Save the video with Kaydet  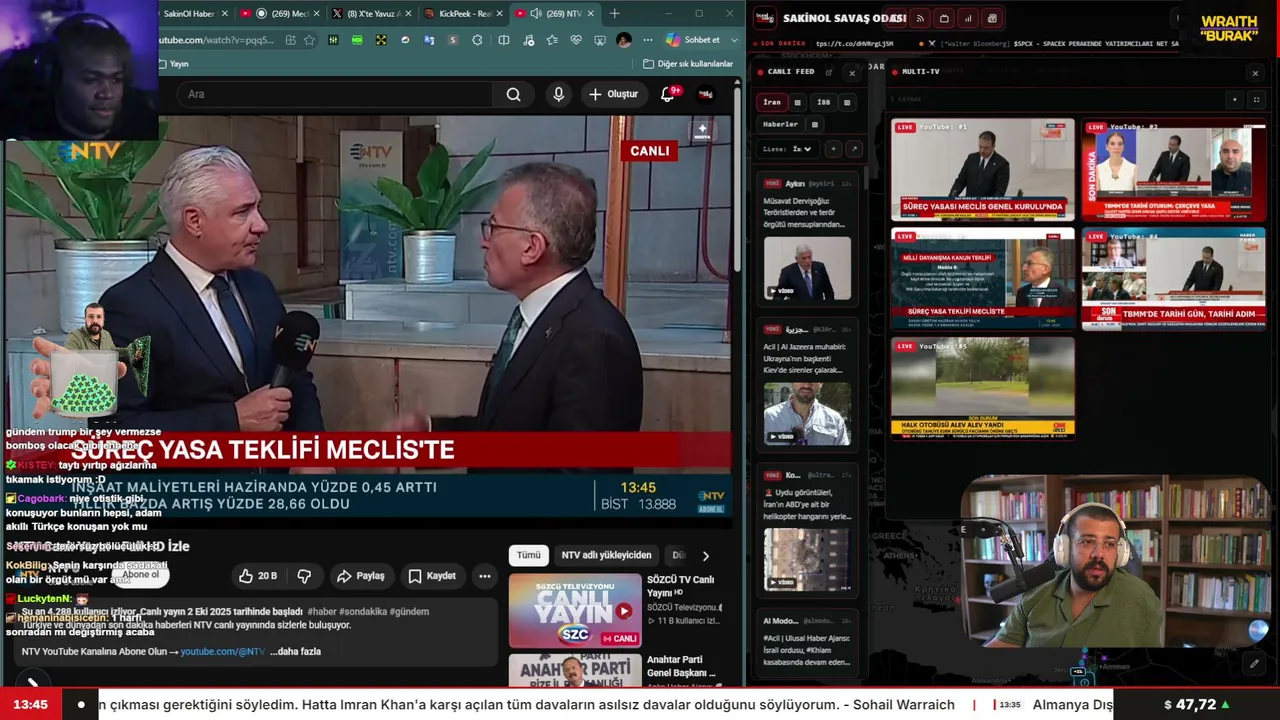(432, 576)
